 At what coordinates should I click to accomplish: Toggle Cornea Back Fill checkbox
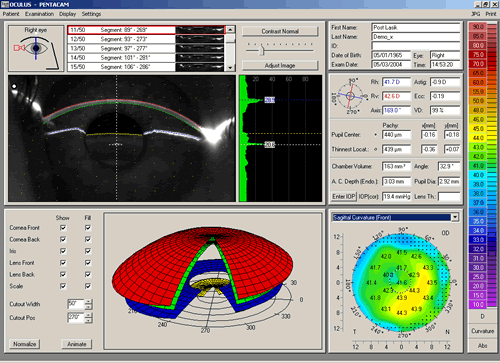88,239
